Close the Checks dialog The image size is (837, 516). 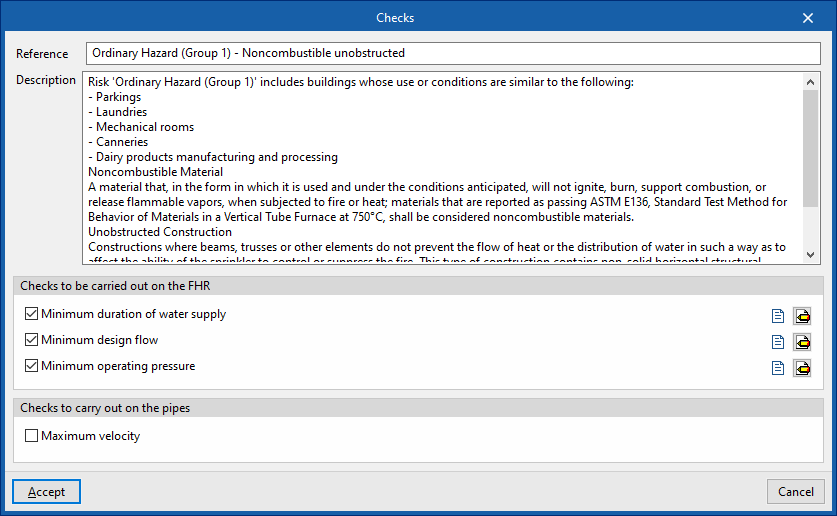(808, 18)
